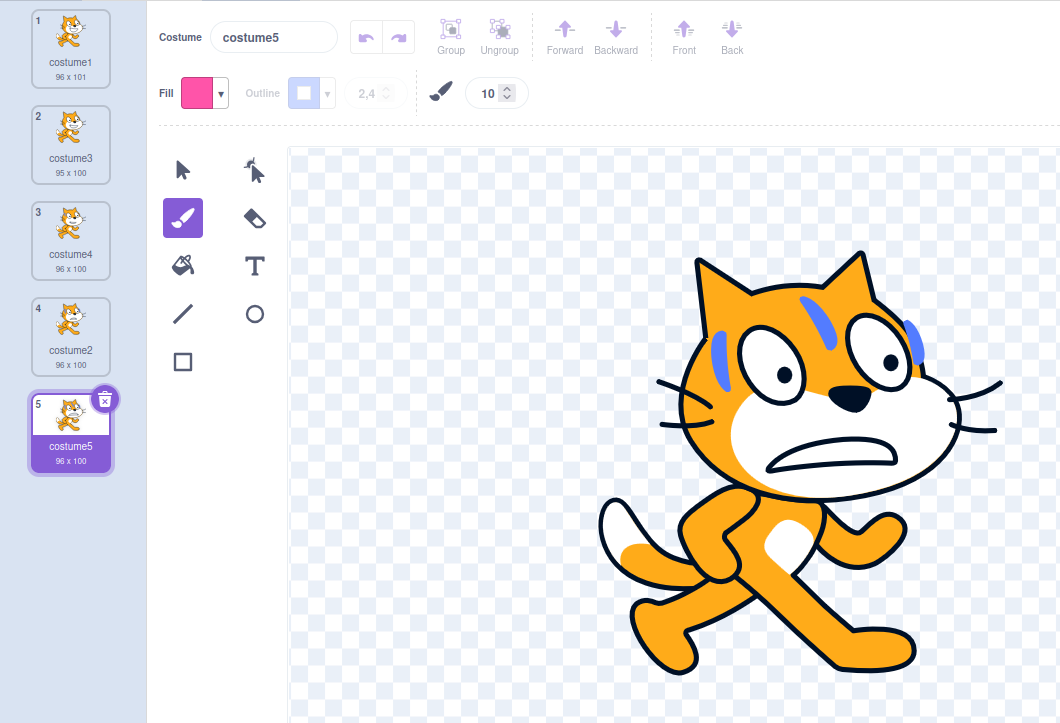Viewport: 1060px width, 723px height.
Task: Open the Outline color dropdown
Action: click(327, 93)
